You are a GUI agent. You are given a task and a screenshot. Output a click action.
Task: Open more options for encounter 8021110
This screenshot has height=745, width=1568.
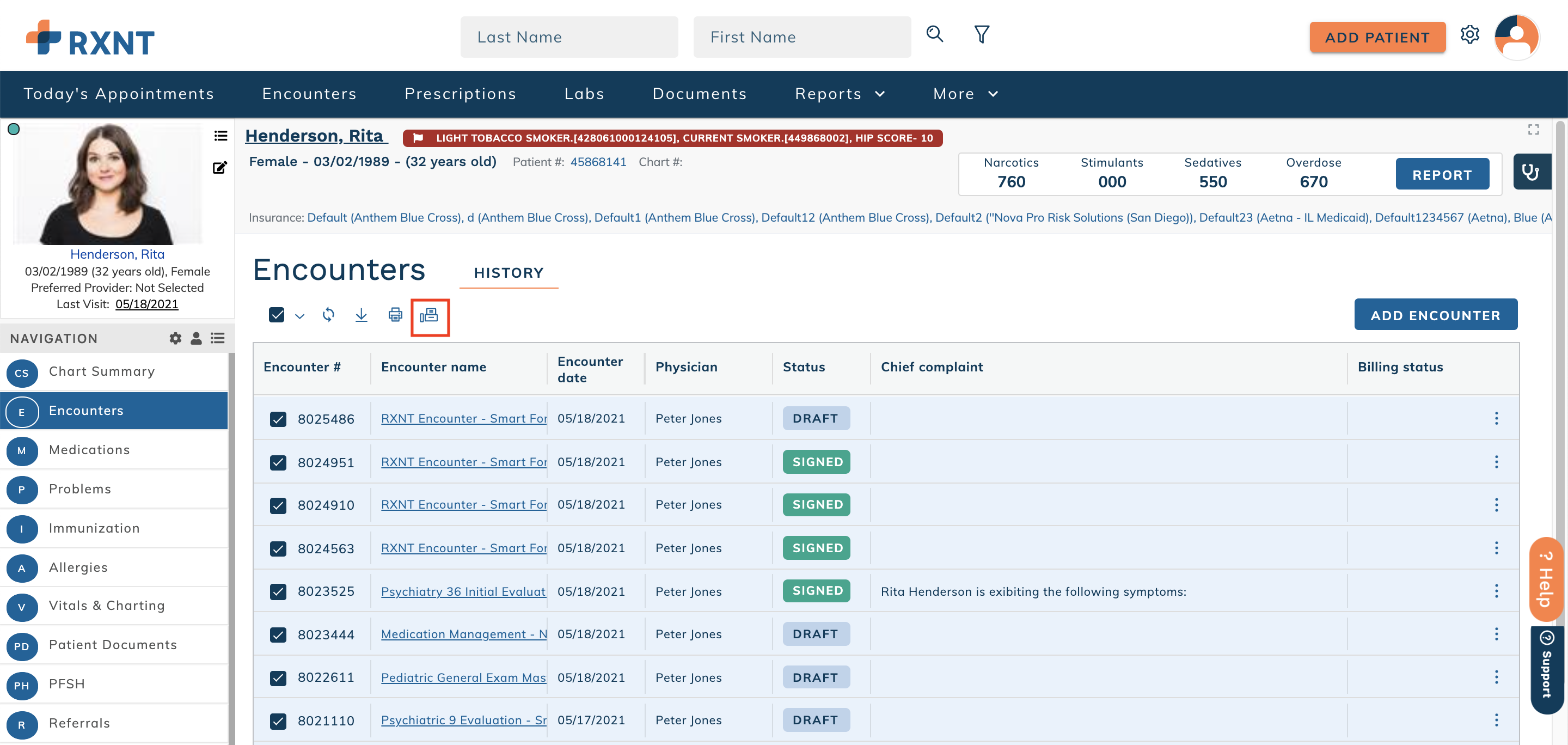(1496, 720)
